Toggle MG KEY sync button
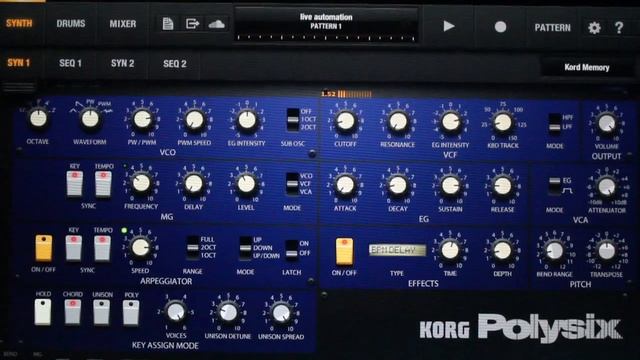 coord(75,184)
